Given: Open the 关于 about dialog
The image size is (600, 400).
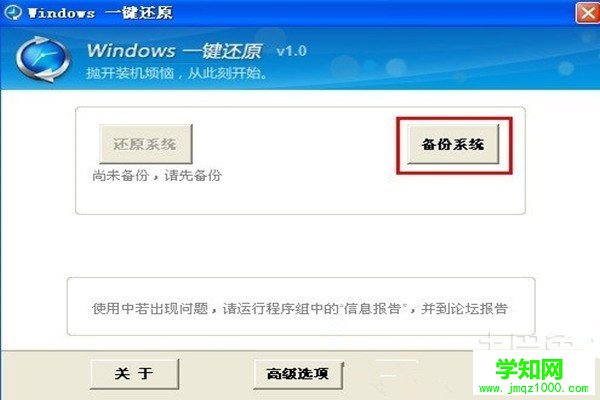Looking at the screenshot, I should (134, 374).
